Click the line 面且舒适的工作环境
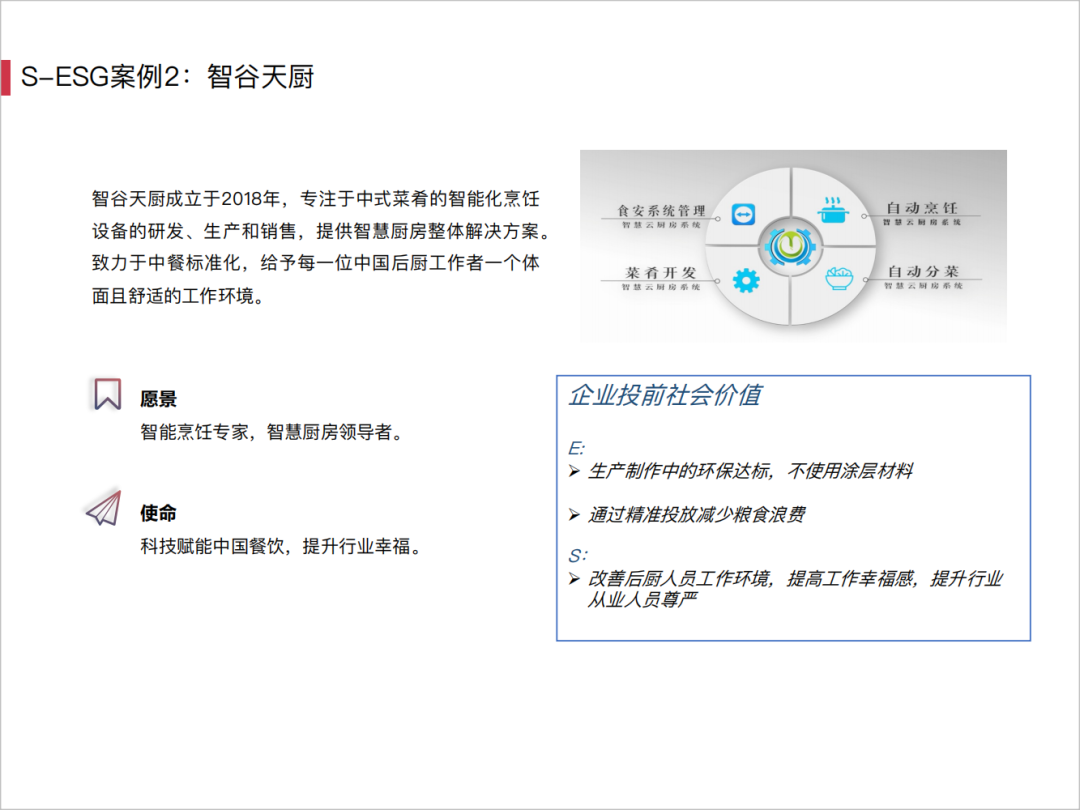This screenshot has width=1080, height=810. click(x=178, y=296)
